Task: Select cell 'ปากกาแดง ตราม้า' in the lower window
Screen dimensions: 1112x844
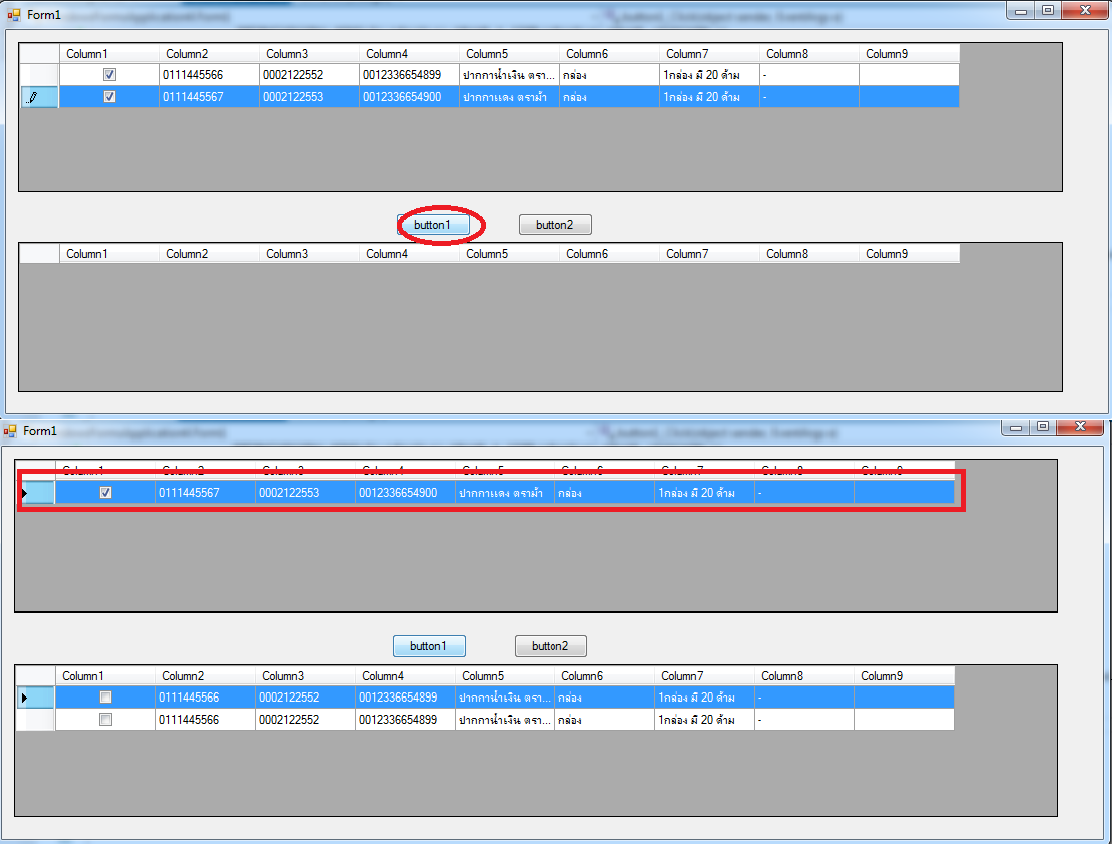Action: (505, 493)
